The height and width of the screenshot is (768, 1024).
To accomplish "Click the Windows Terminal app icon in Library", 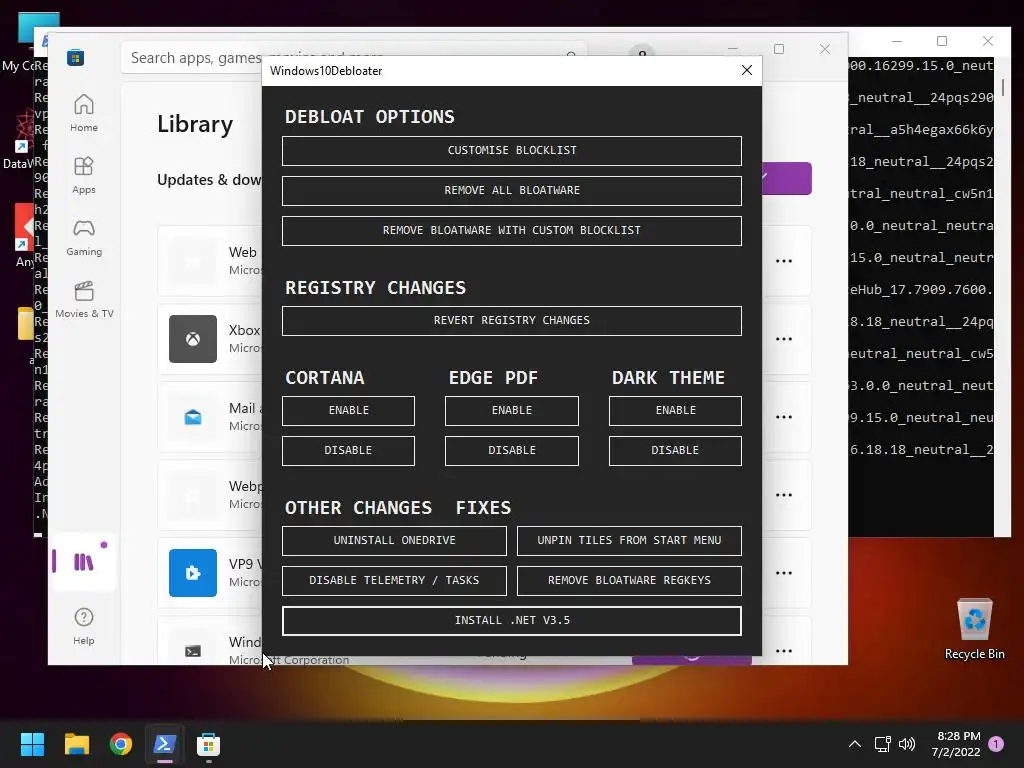I will pos(193,650).
